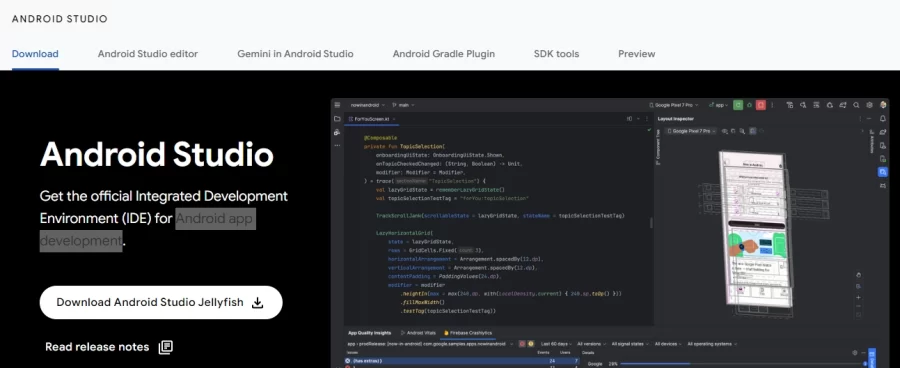Select ForYouScreen.kt editor tab

coord(371,119)
